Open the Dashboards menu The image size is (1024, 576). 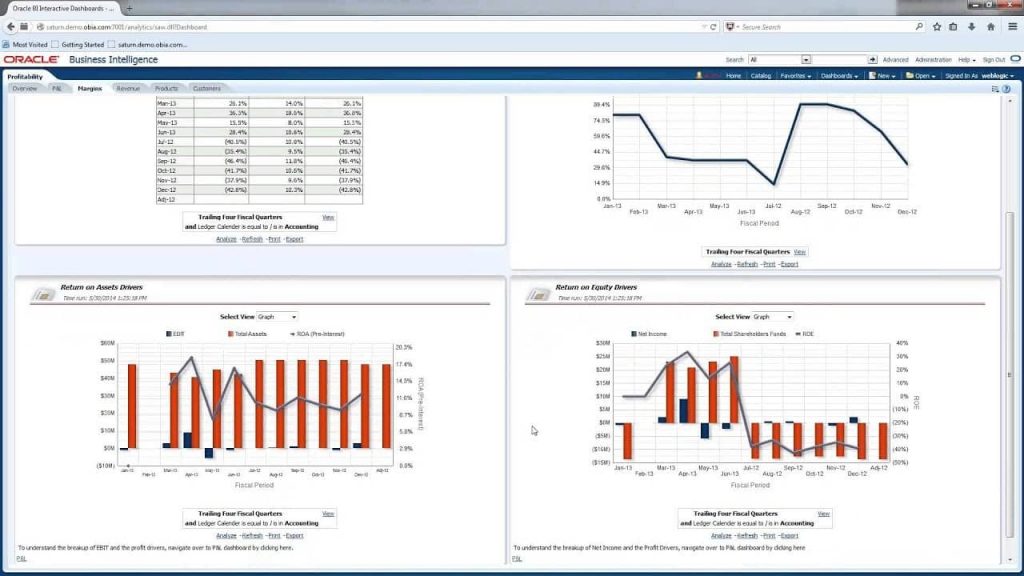839,76
